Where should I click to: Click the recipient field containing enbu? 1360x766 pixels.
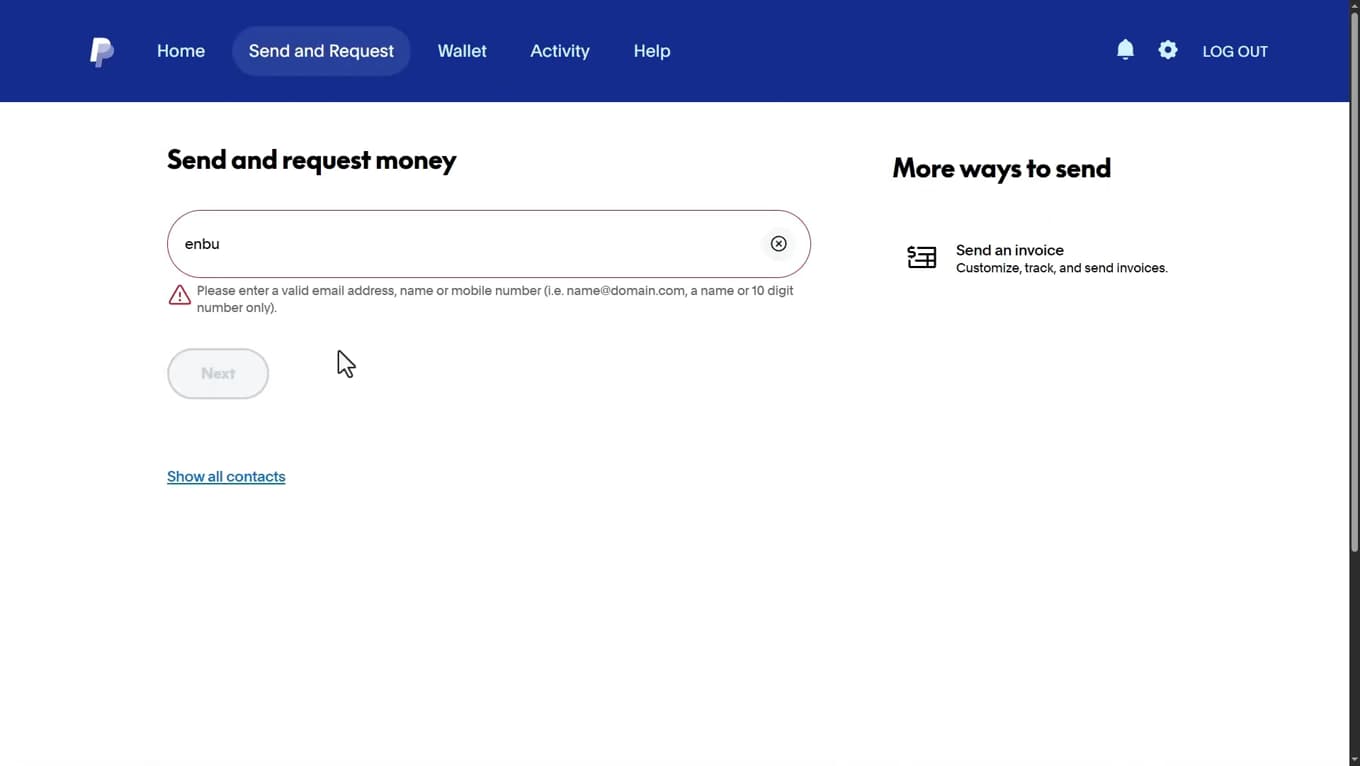point(488,244)
